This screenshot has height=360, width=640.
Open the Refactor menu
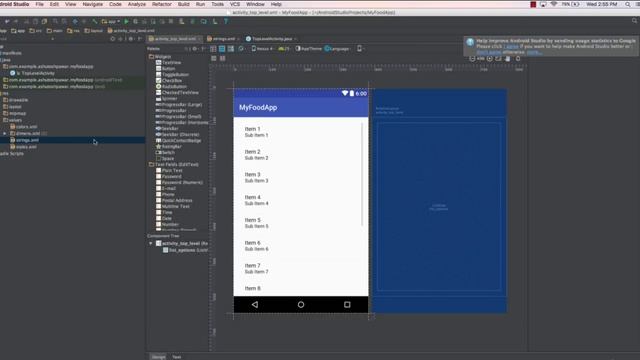coord(162,4)
